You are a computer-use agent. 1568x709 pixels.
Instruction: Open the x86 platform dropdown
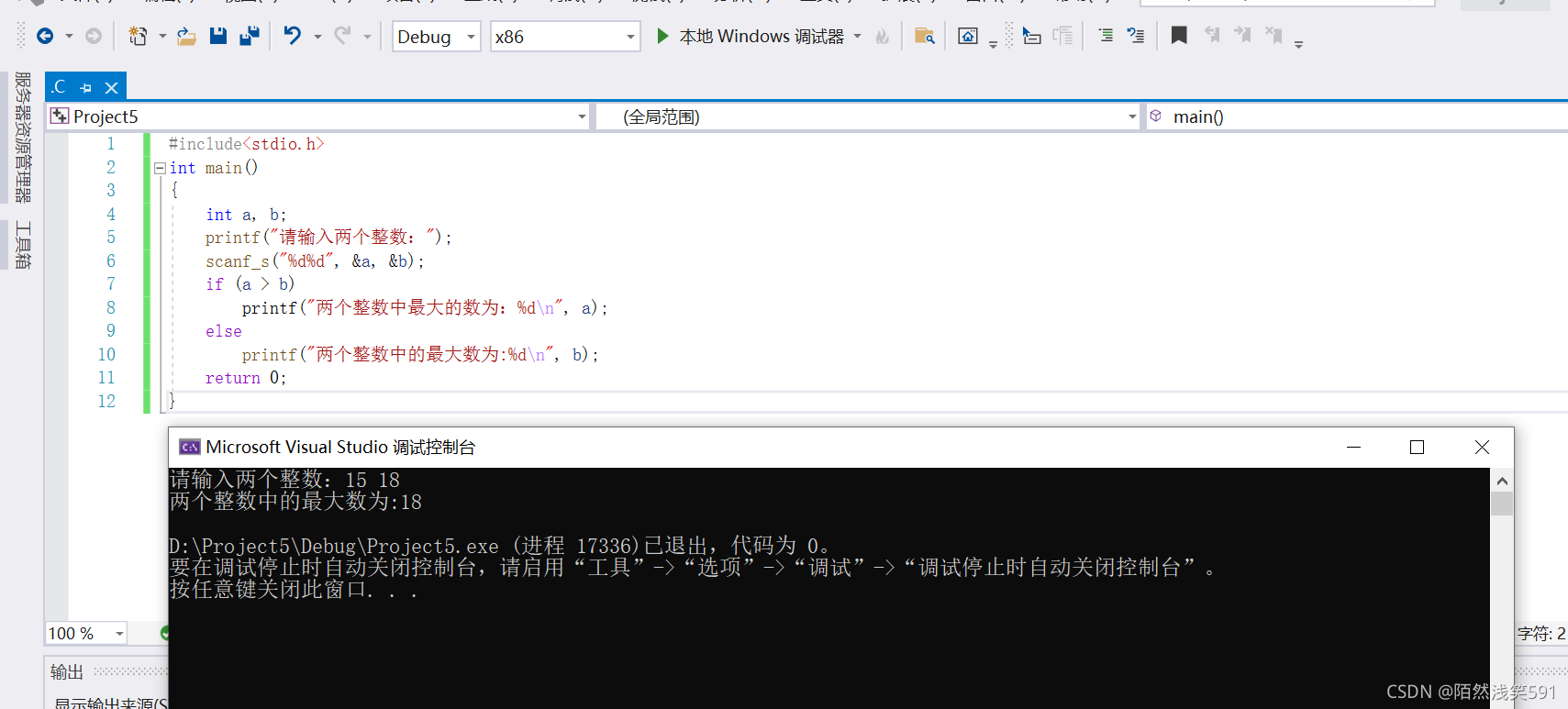click(x=565, y=37)
